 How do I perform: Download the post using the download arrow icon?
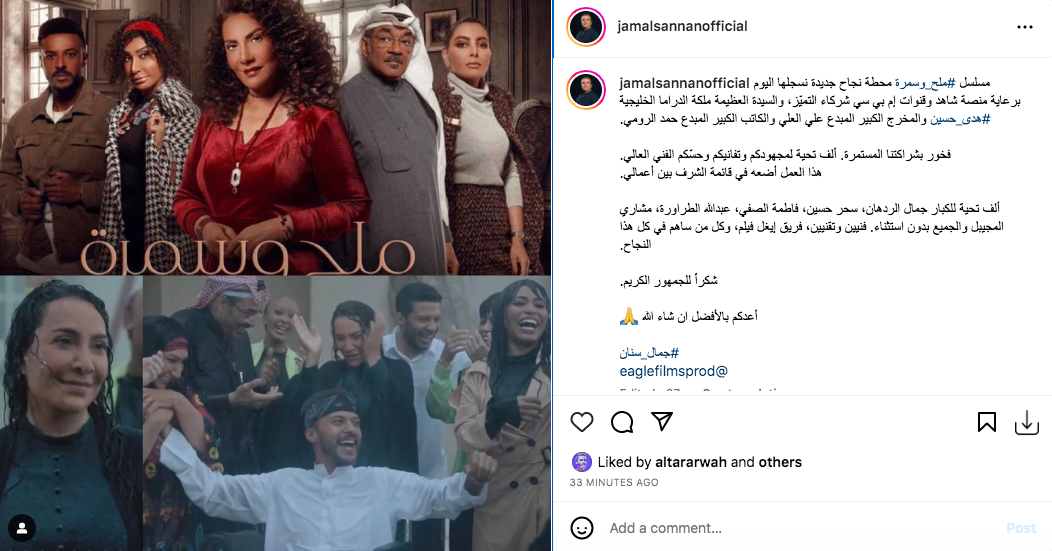click(x=1027, y=423)
